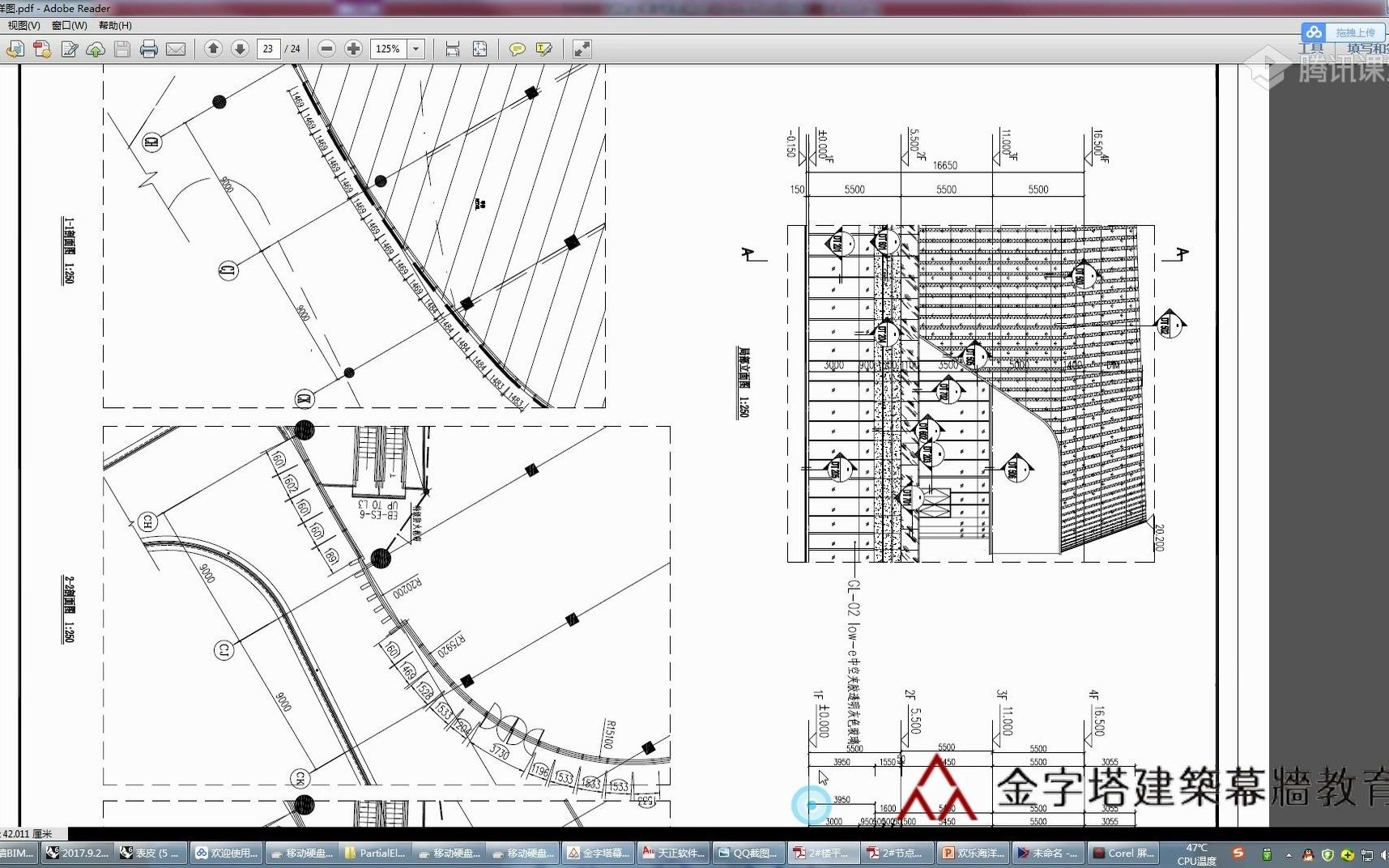Save the file with the floppy disk icon
This screenshot has width=1389, height=868.
(122, 49)
